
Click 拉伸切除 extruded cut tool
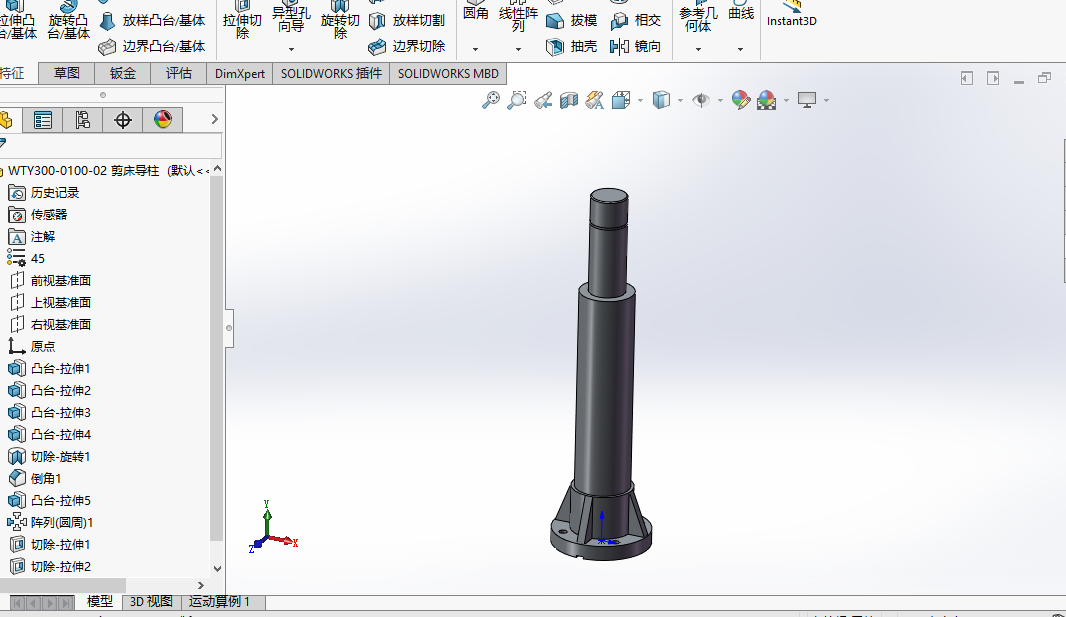(x=242, y=20)
